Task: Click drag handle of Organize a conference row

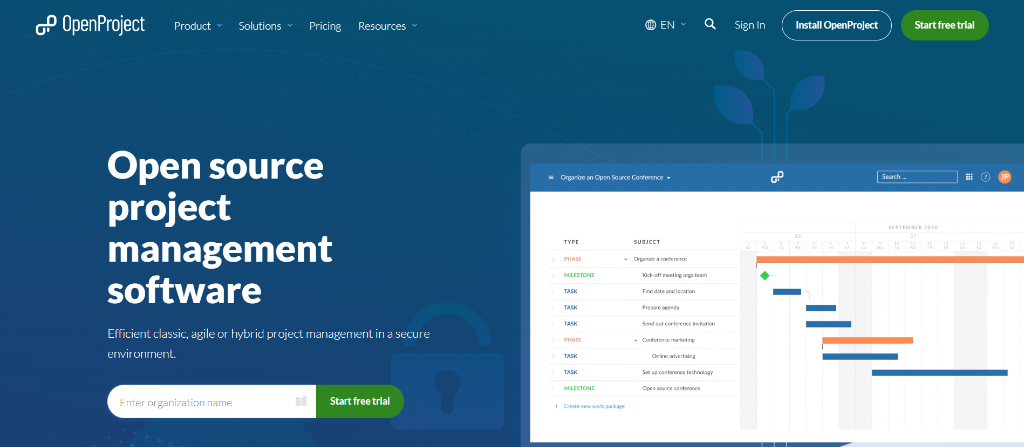Action: coord(553,259)
